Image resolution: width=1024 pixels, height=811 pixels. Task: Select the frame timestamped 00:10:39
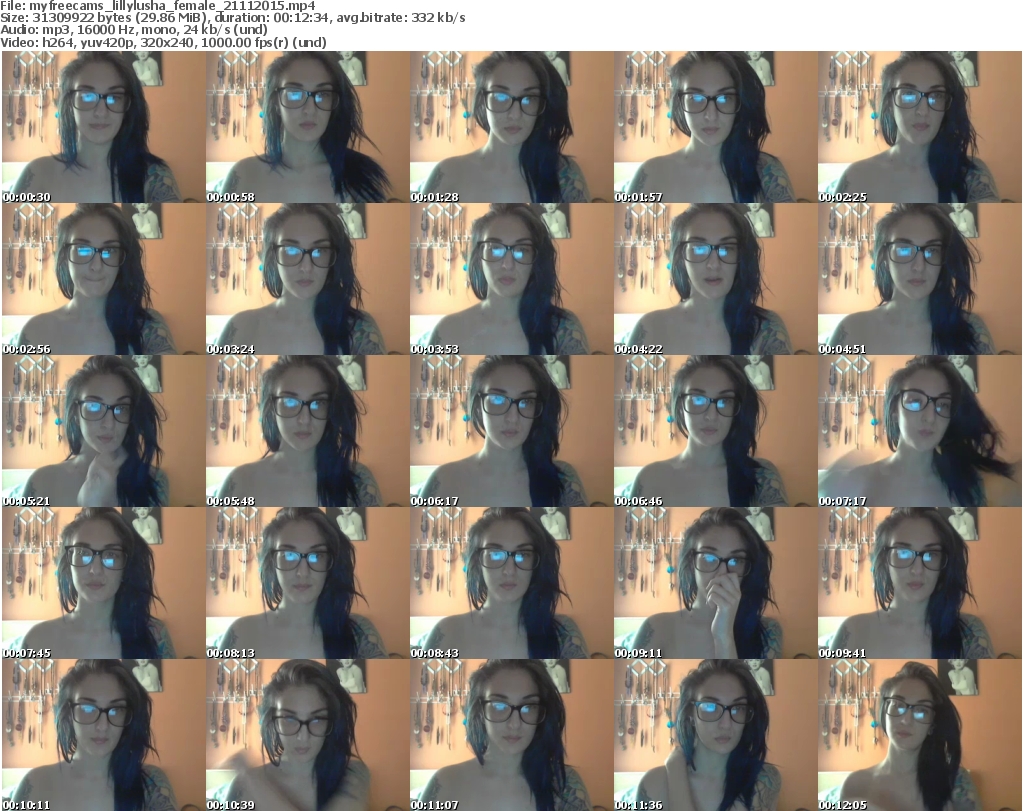pos(308,735)
